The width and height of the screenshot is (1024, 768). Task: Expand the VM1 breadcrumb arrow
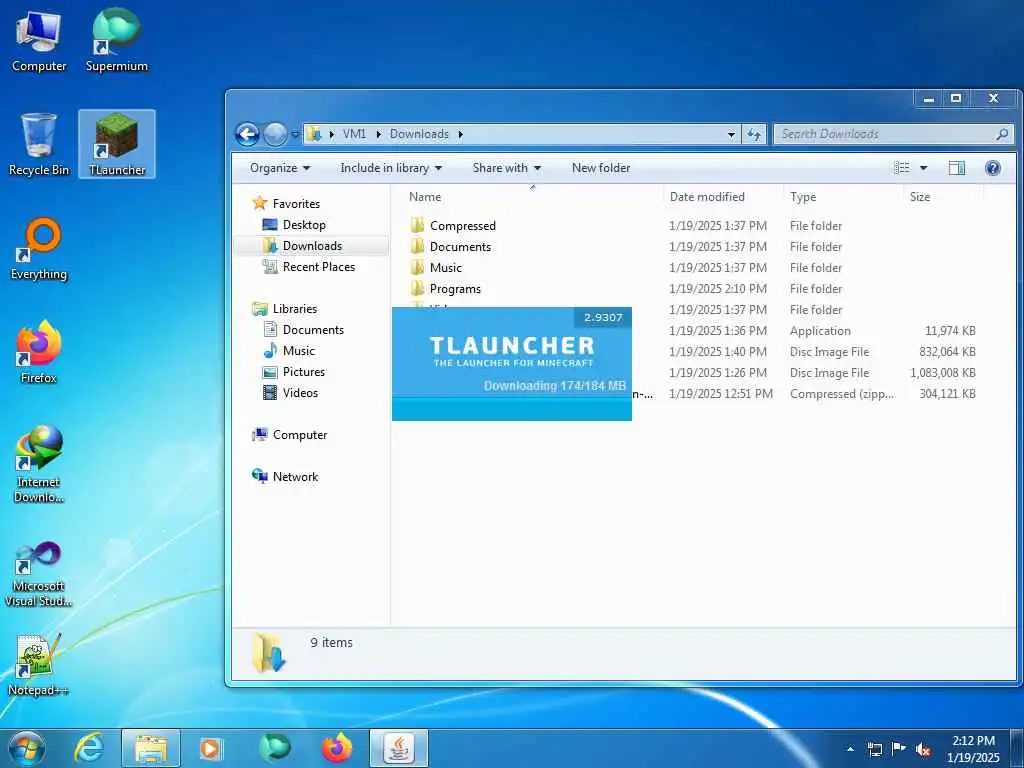pyautogui.click(x=378, y=134)
